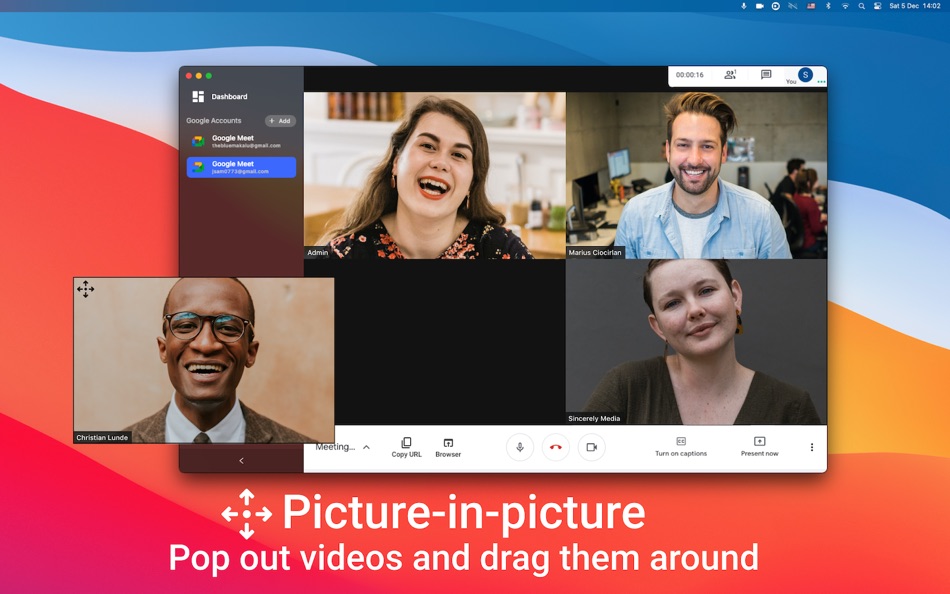Screen dimensions: 950x594
Task: Open Spotlight search in the menu bar
Action: 861,6
